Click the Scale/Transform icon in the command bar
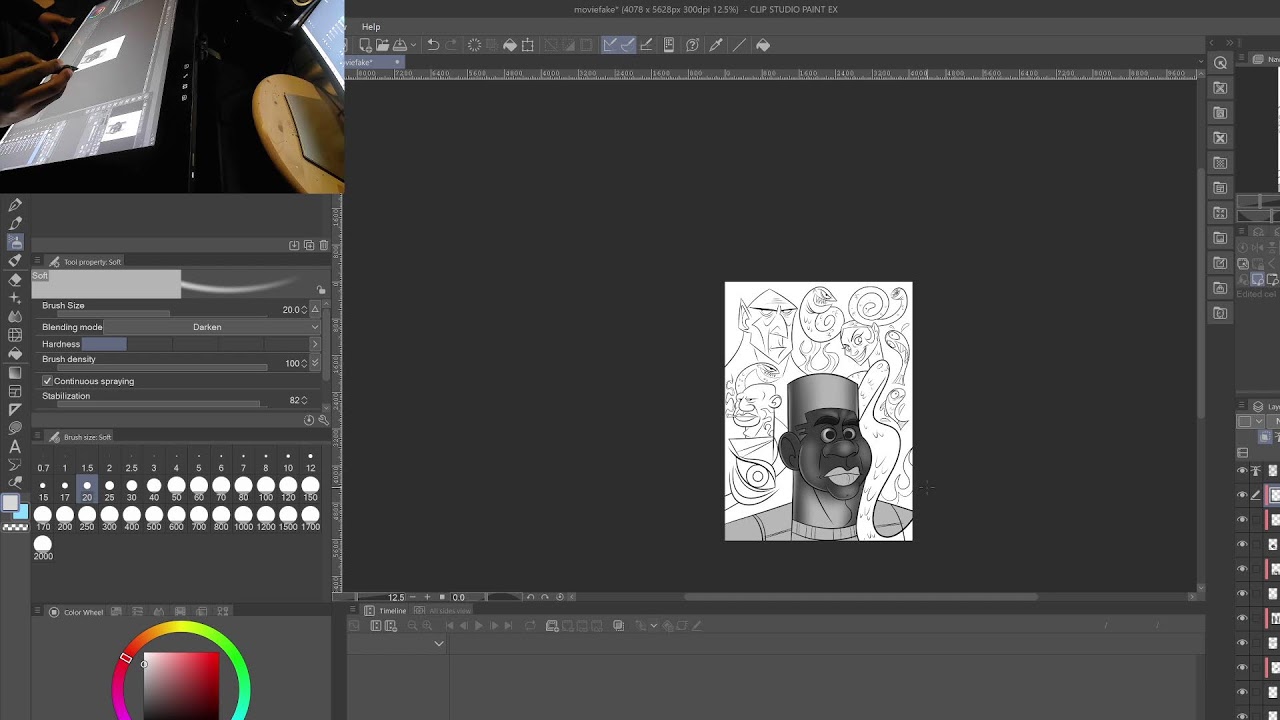 [x=527, y=45]
